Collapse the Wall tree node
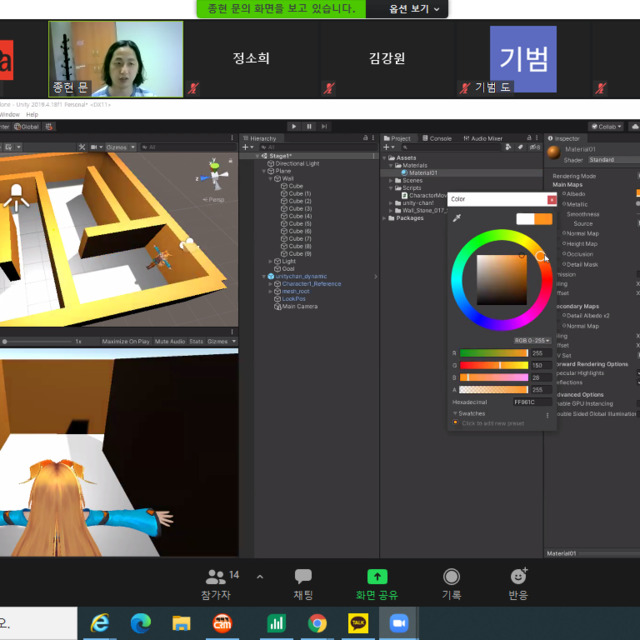Viewport: 640px width, 640px height. coord(270,179)
